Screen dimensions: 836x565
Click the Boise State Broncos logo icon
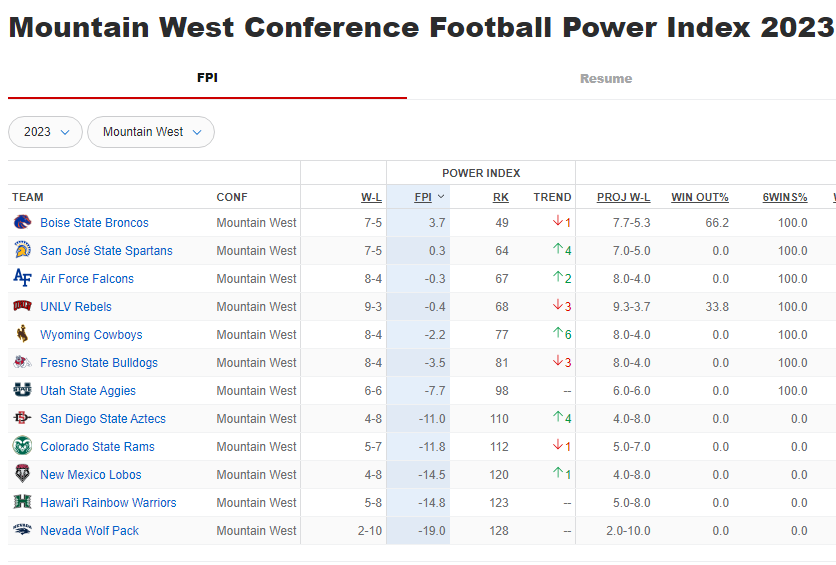(22, 222)
